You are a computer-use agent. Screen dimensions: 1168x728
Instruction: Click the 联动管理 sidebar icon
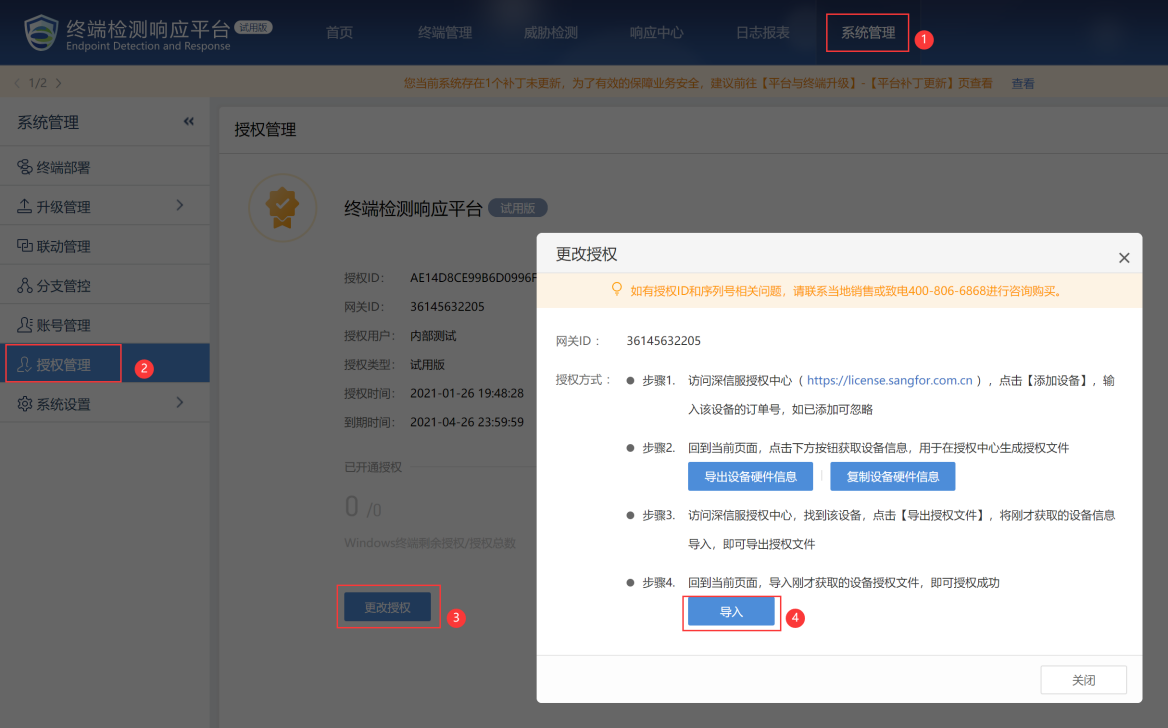pos(25,246)
